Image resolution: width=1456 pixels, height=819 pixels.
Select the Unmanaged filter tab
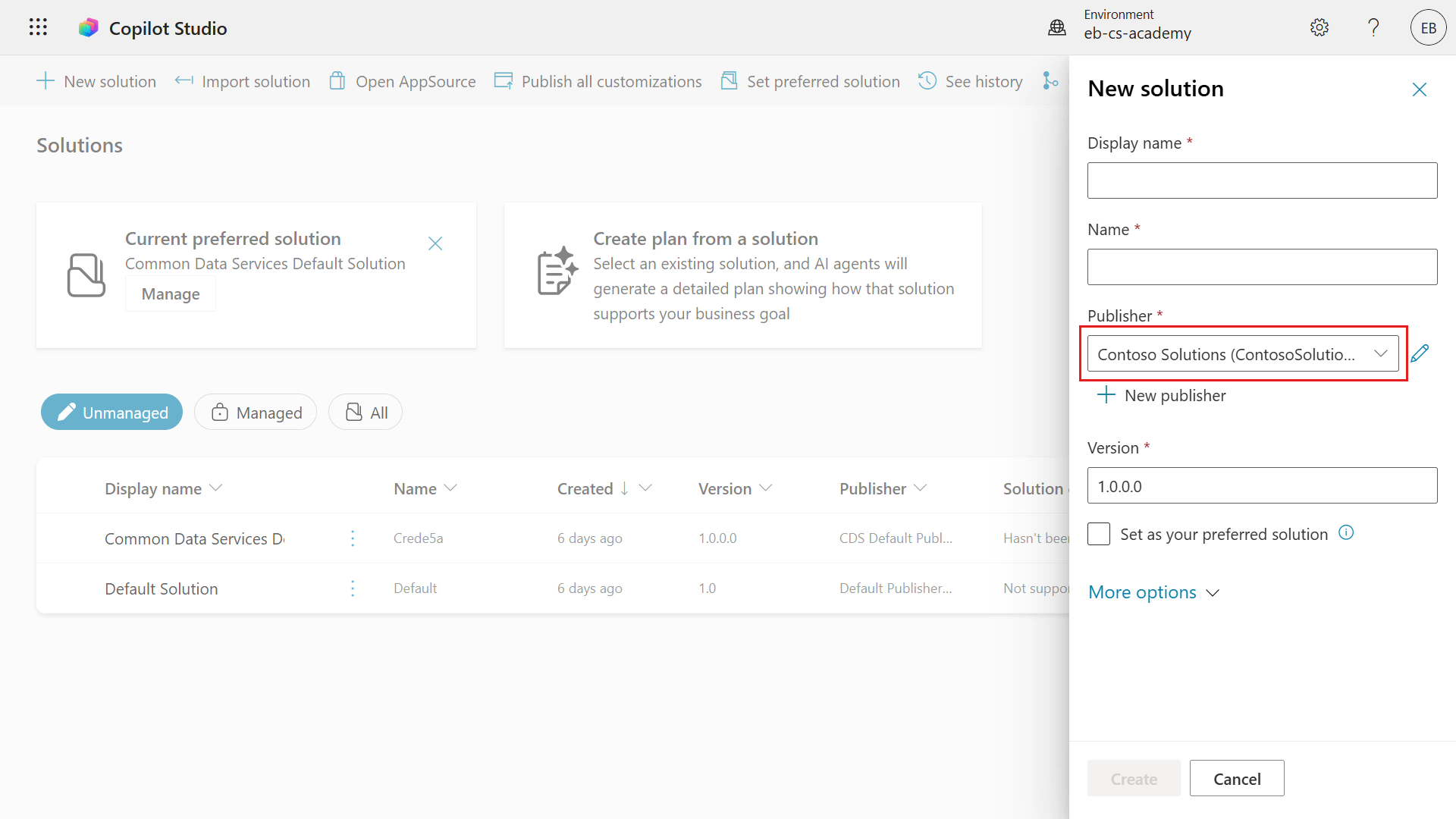pos(111,412)
